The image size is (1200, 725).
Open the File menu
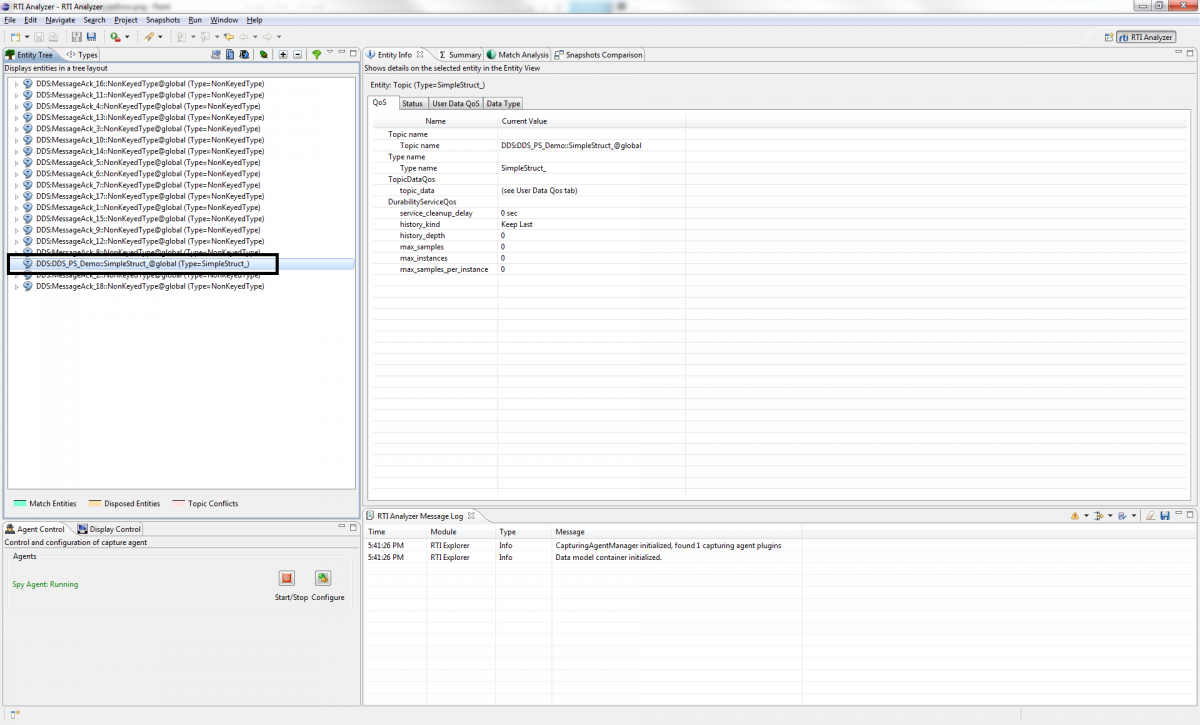coord(10,20)
